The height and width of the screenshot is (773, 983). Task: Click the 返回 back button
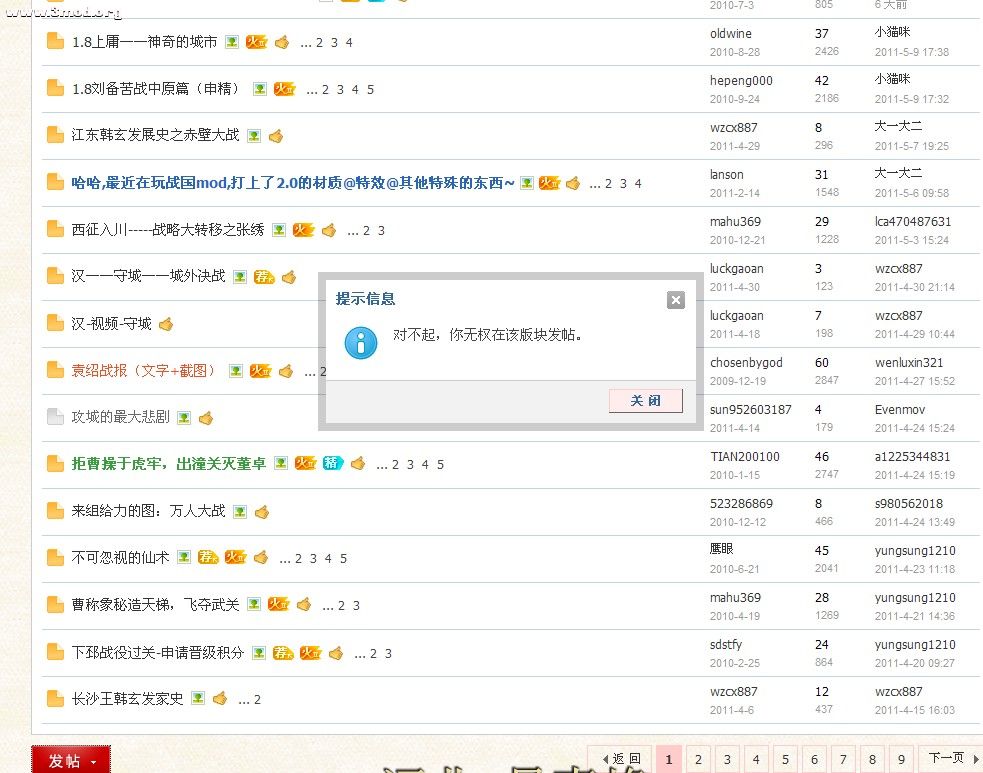click(x=620, y=759)
